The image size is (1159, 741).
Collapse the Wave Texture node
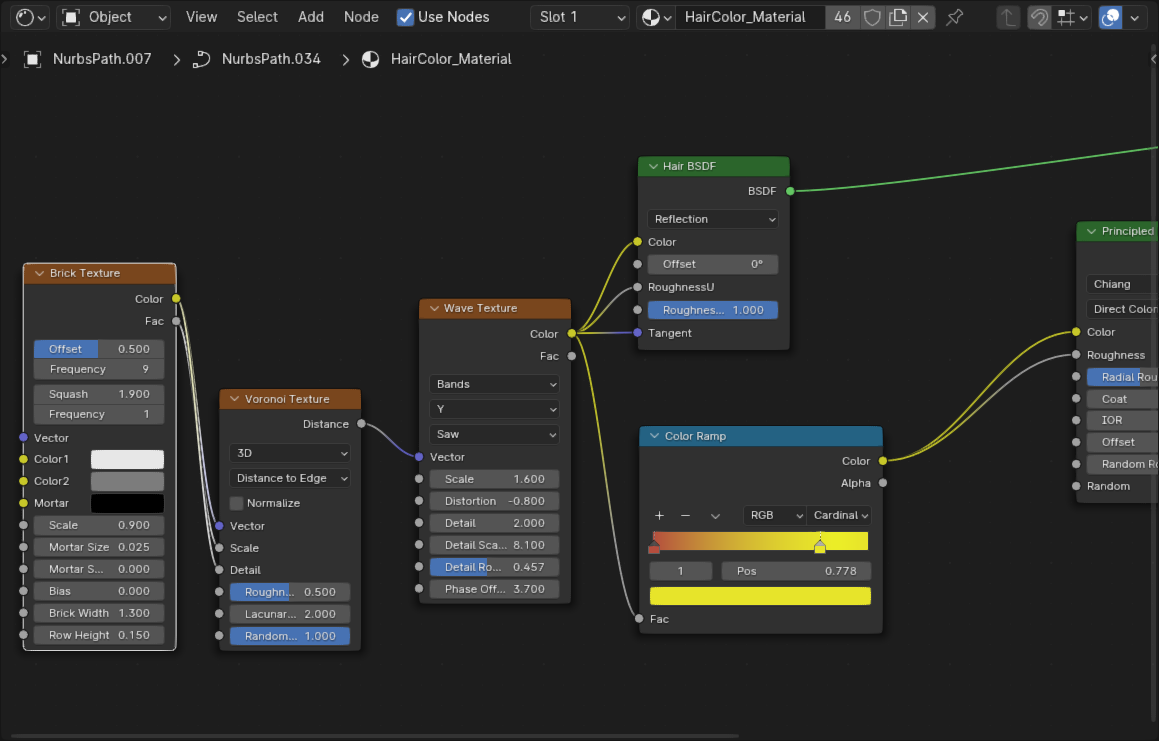[434, 308]
